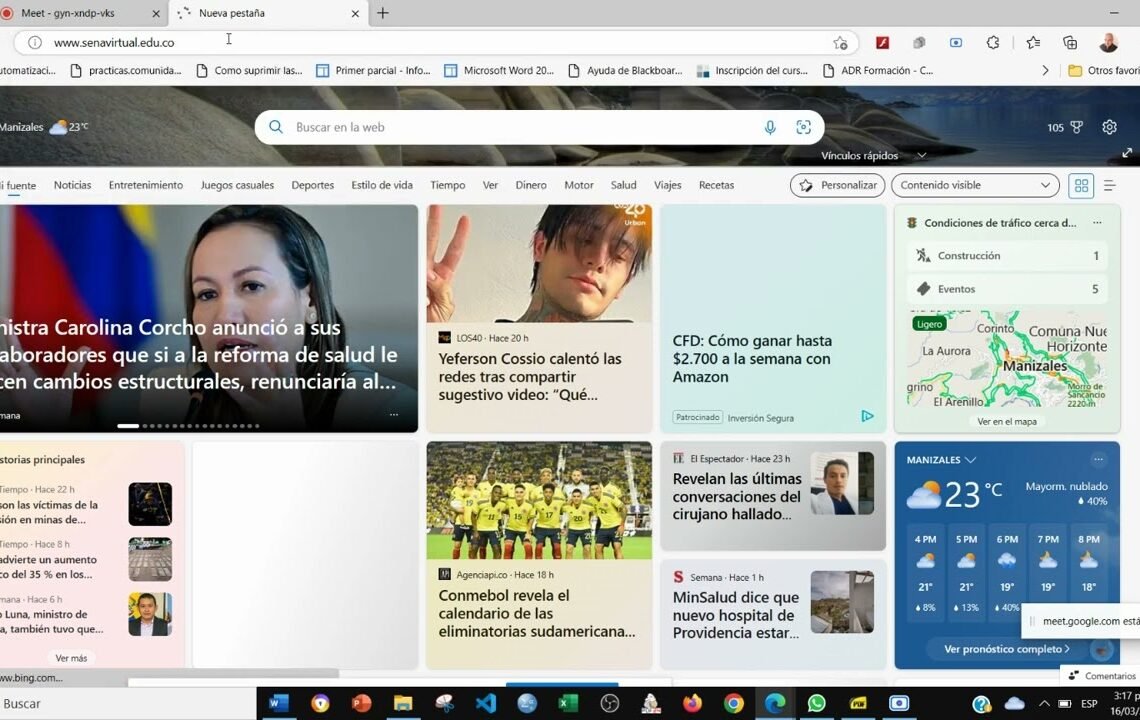Click the Personalizar button
Image resolution: width=1140 pixels, height=720 pixels.
tap(838, 185)
